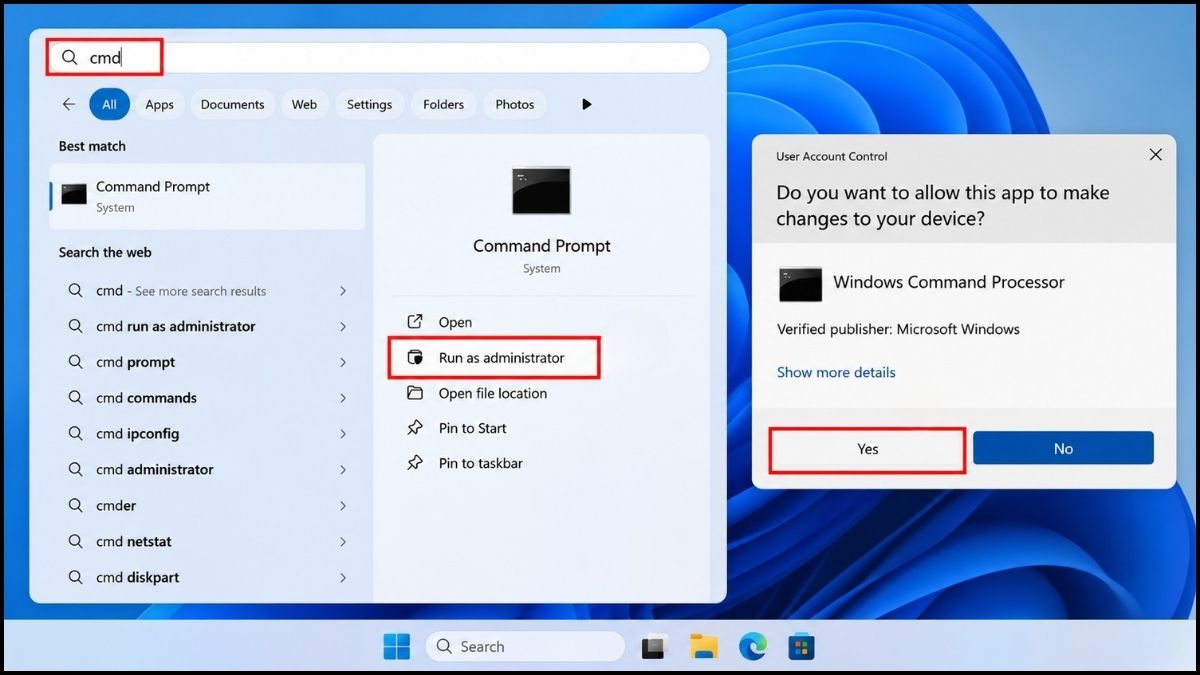This screenshot has width=1200, height=675.
Task: Click the back arrow in search panel
Action: tap(68, 104)
